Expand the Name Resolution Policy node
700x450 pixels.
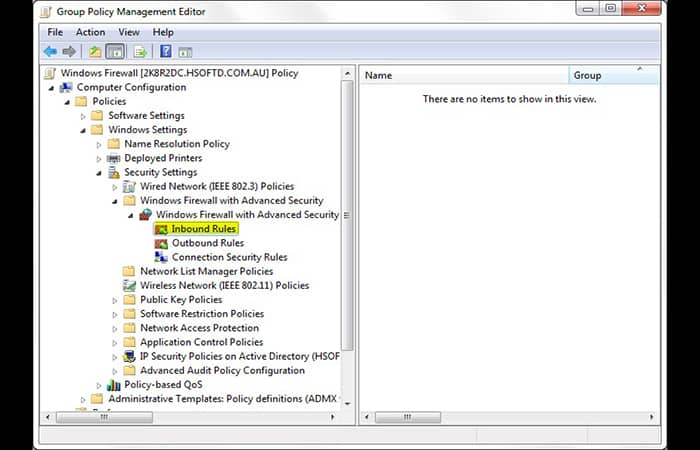coord(99,145)
